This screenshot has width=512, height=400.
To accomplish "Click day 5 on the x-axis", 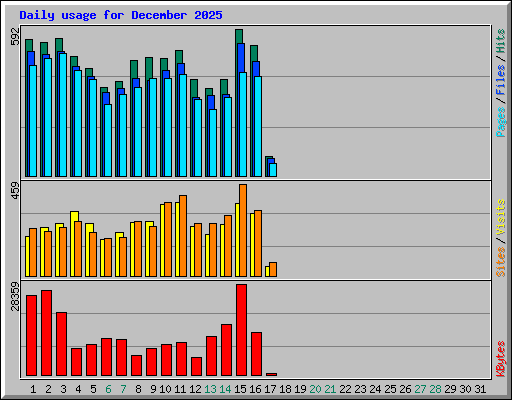I will coord(93,389).
